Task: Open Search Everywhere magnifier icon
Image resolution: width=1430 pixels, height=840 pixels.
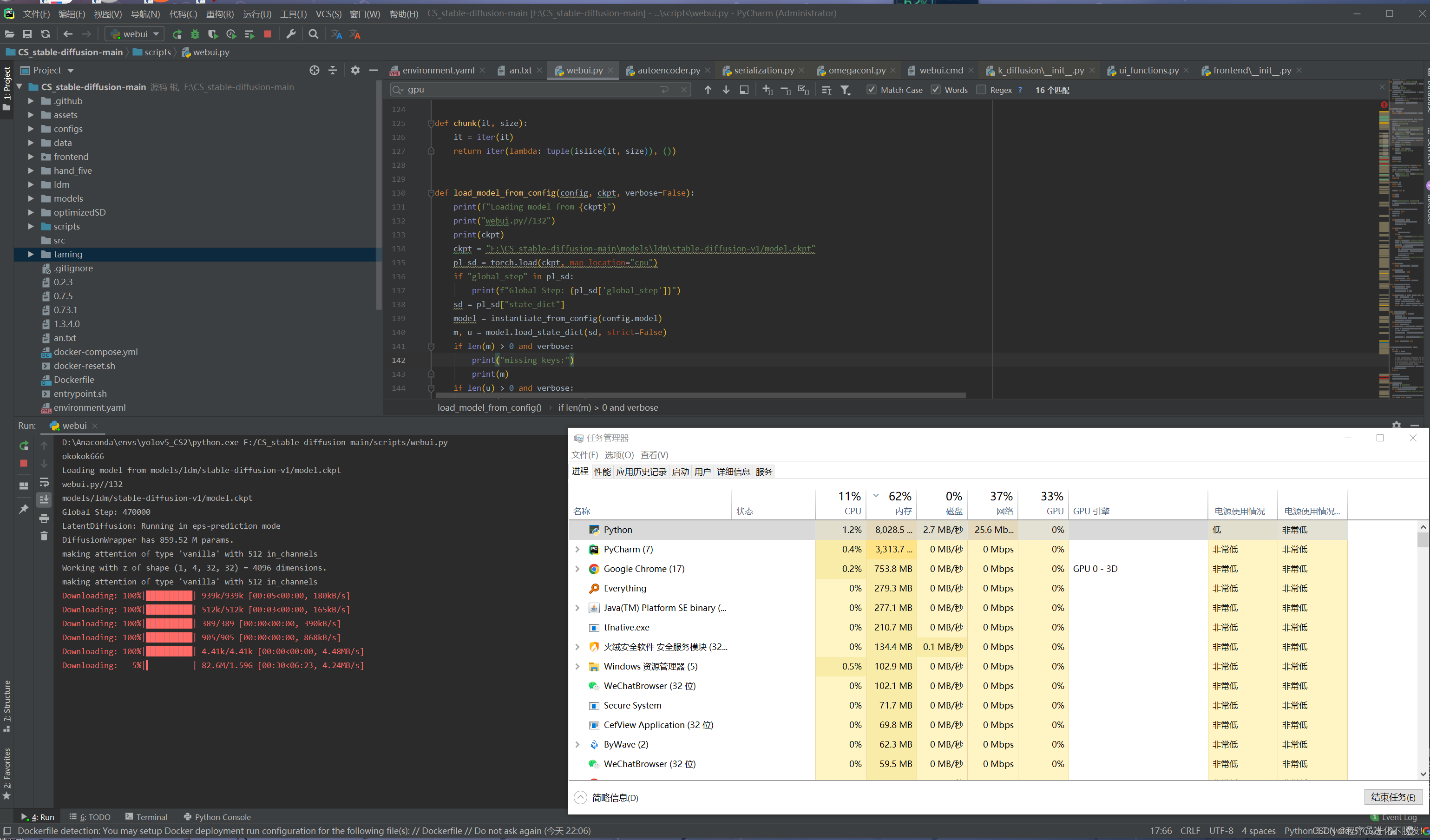Action: pos(313,34)
